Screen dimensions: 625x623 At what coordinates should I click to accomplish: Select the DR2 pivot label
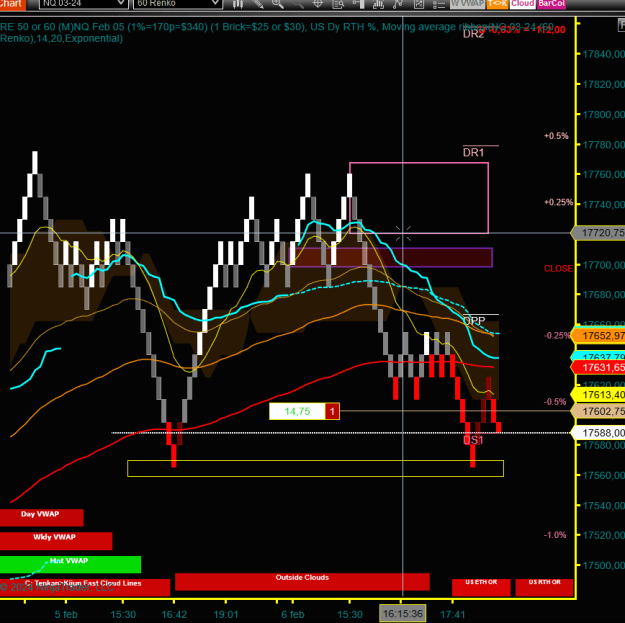click(474, 34)
